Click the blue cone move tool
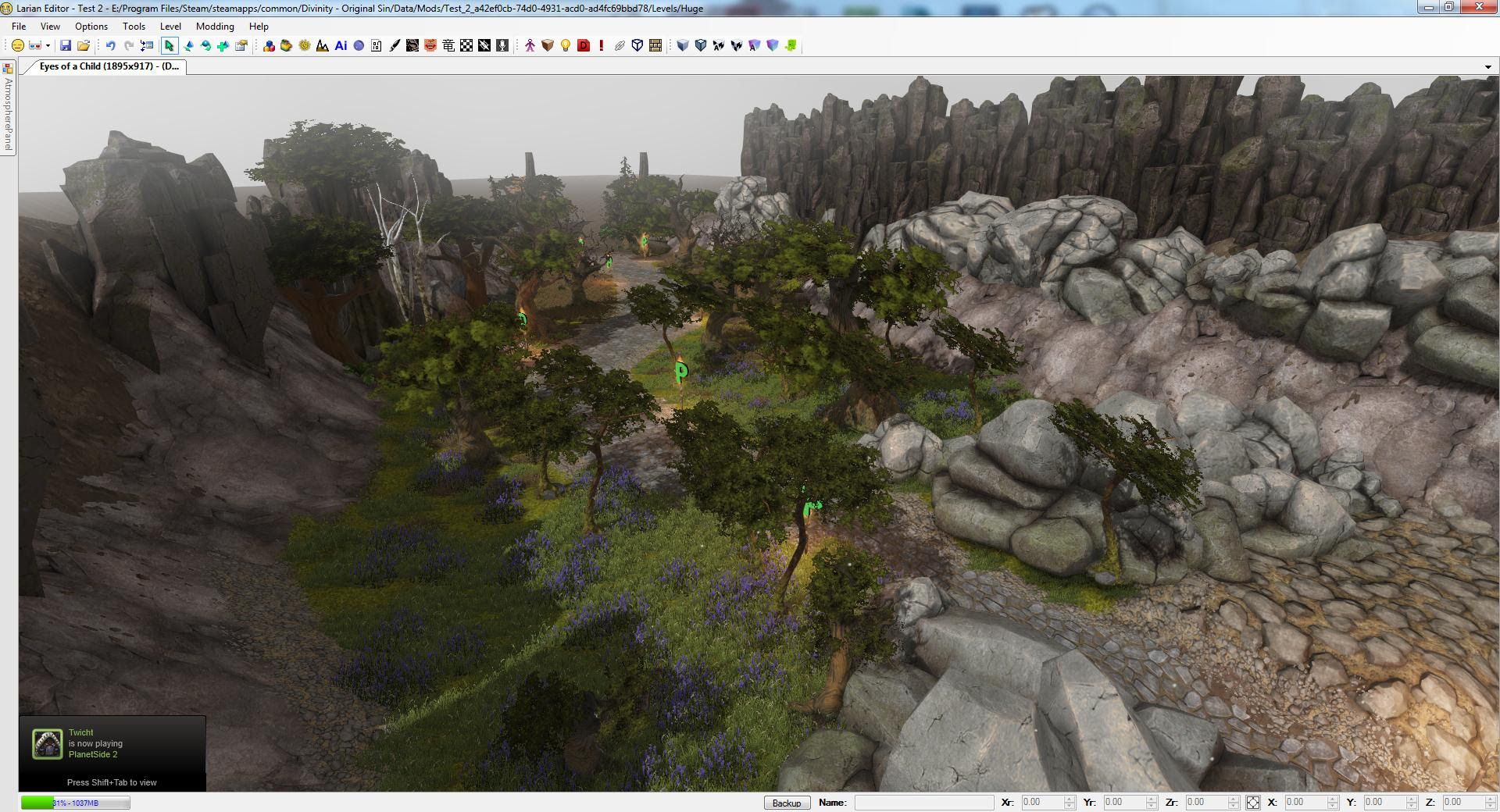This screenshot has height=812, width=1500. pos(188,46)
